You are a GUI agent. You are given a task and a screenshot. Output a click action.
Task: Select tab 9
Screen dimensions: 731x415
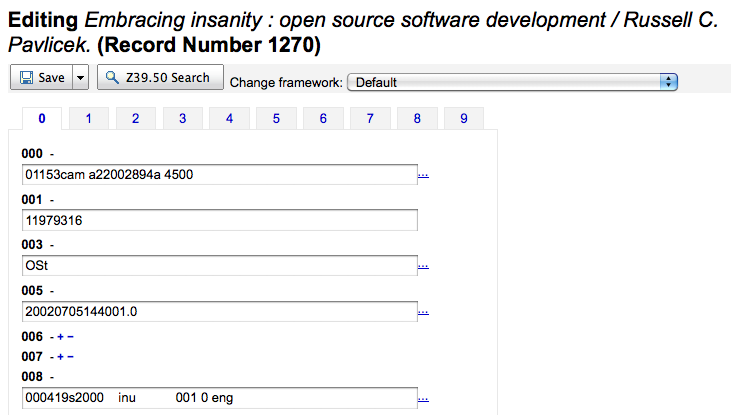[x=463, y=119]
